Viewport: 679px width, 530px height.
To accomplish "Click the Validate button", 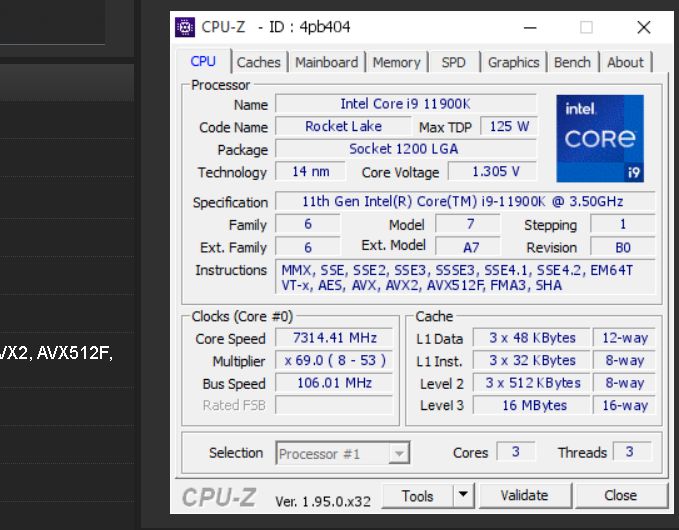I will coord(524,495).
